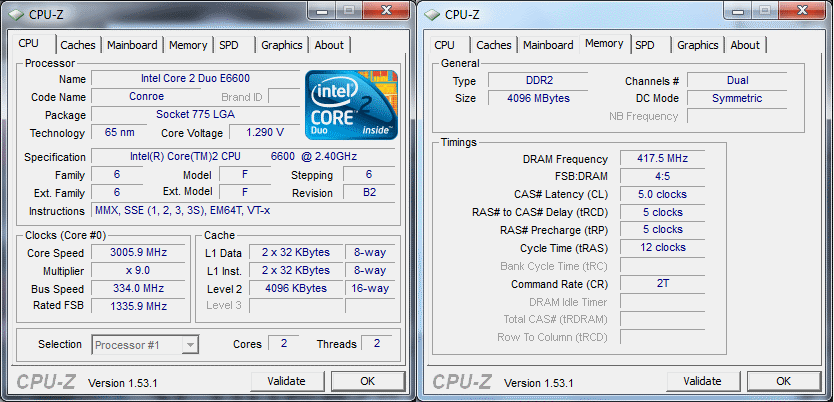Image resolution: width=834 pixels, height=402 pixels.
Task: Click OK in the right CPU-Z window
Action: 783,381
